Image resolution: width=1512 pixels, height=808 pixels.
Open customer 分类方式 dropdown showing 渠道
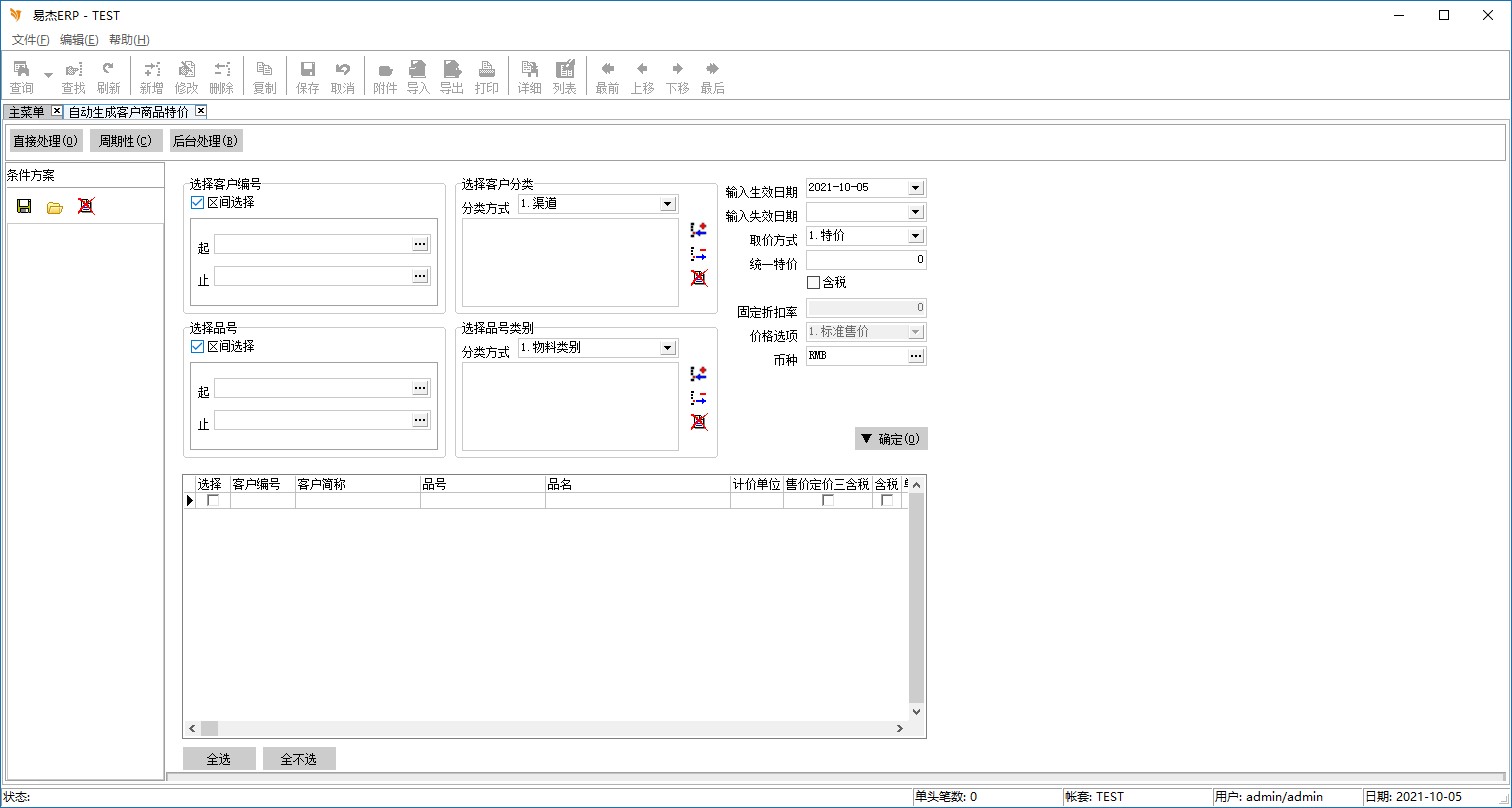pos(667,204)
